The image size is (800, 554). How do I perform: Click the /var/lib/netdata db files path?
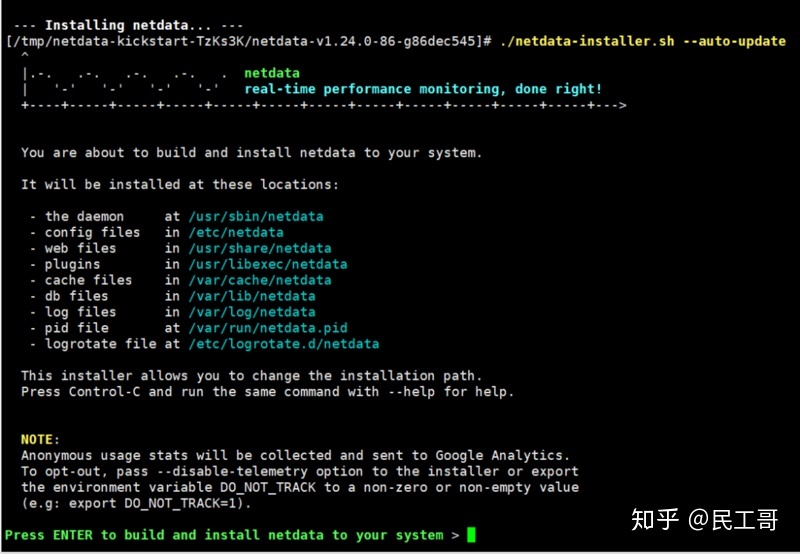[x=252, y=296]
